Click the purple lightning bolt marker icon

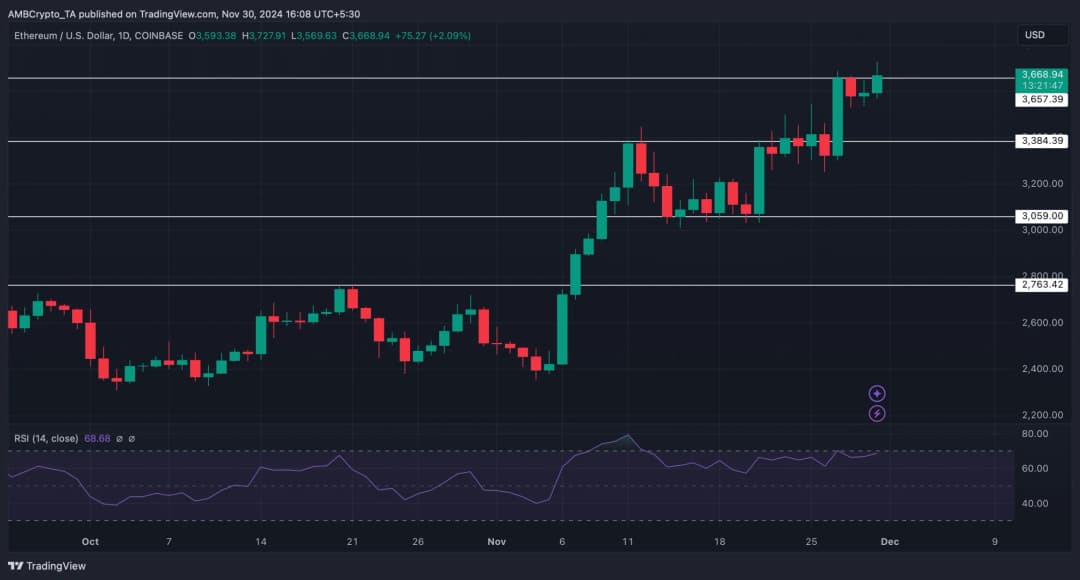coord(877,413)
